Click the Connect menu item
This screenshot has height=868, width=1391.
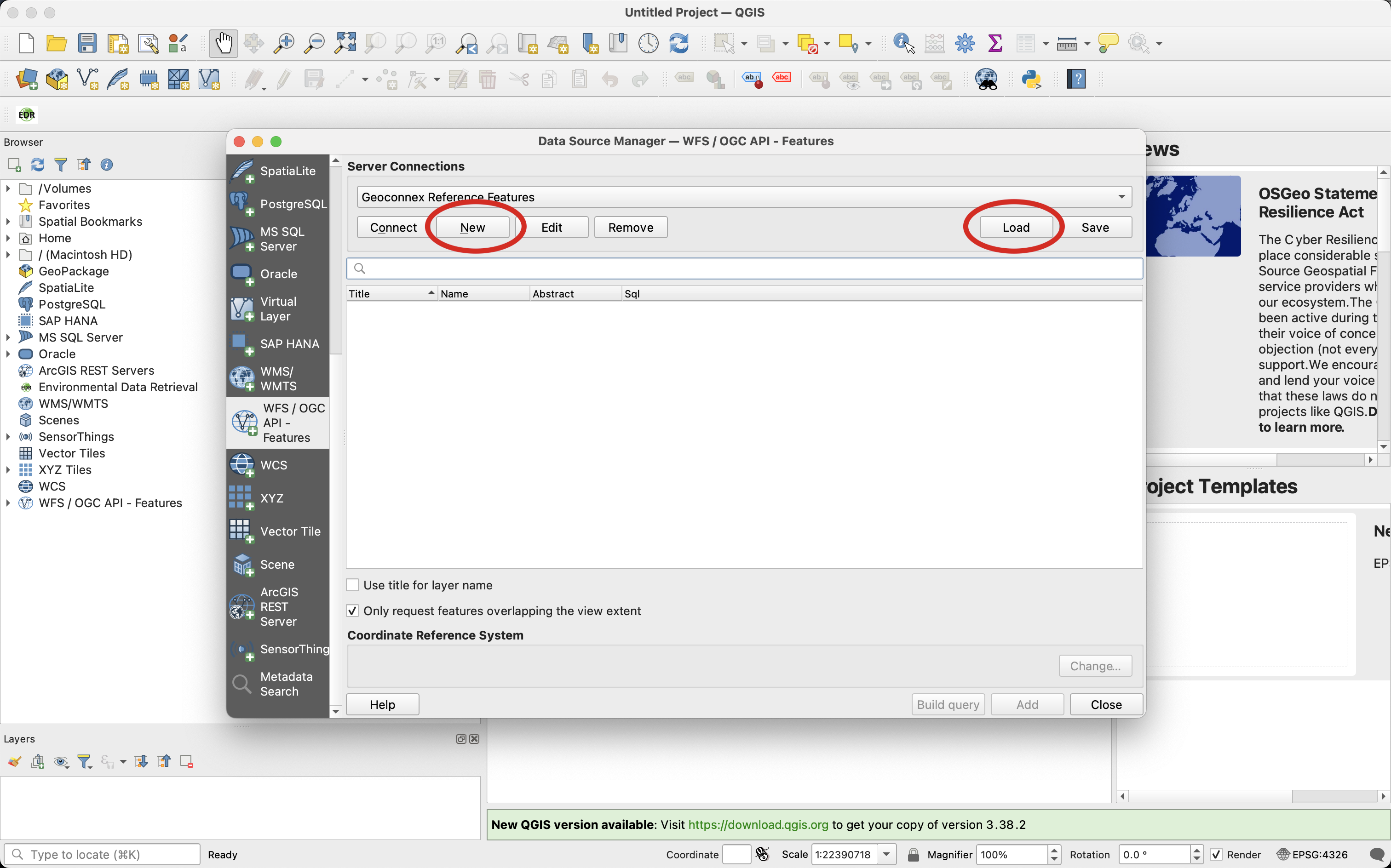(x=392, y=227)
